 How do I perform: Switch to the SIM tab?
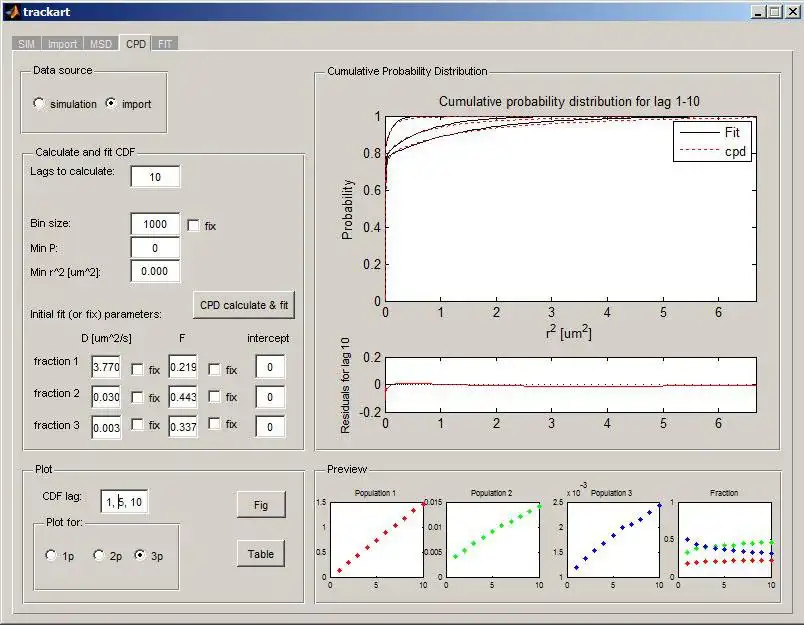tap(27, 44)
